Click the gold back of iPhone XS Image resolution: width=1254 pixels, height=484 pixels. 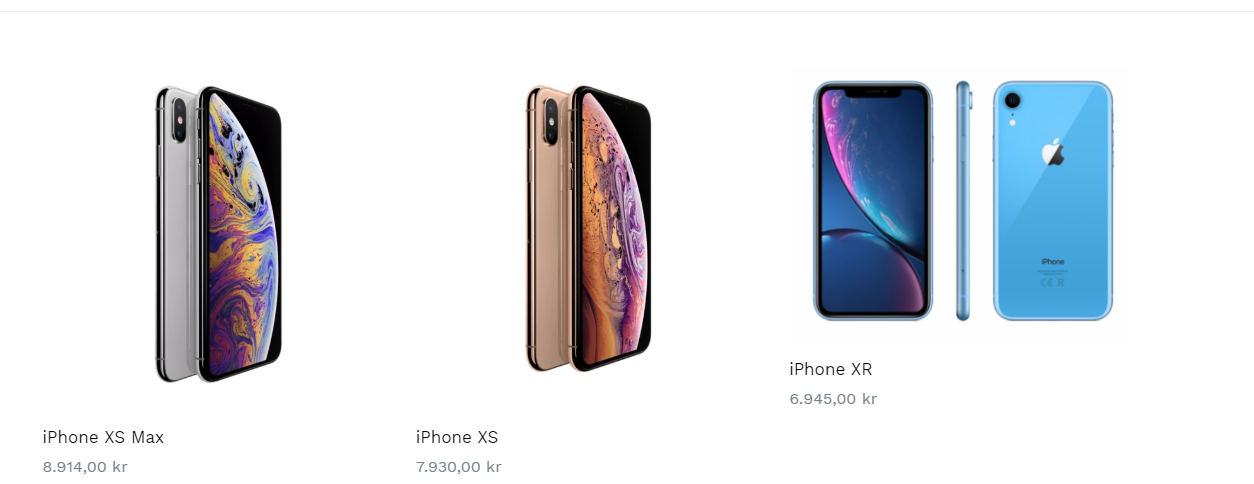coord(546,228)
